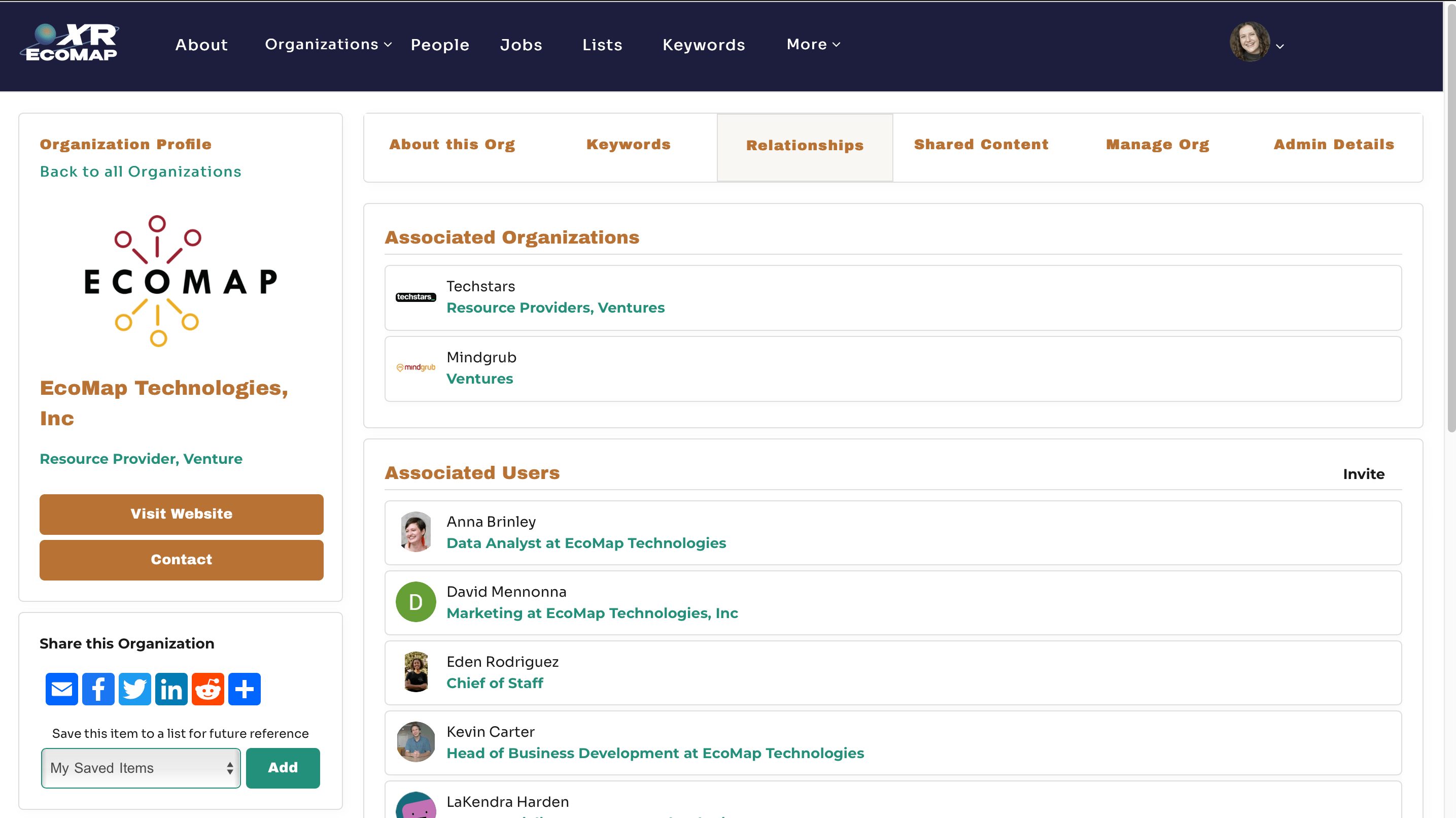The image size is (1456, 818).
Task: Open Anna Brinley's profile photo
Action: coord(416,532)
